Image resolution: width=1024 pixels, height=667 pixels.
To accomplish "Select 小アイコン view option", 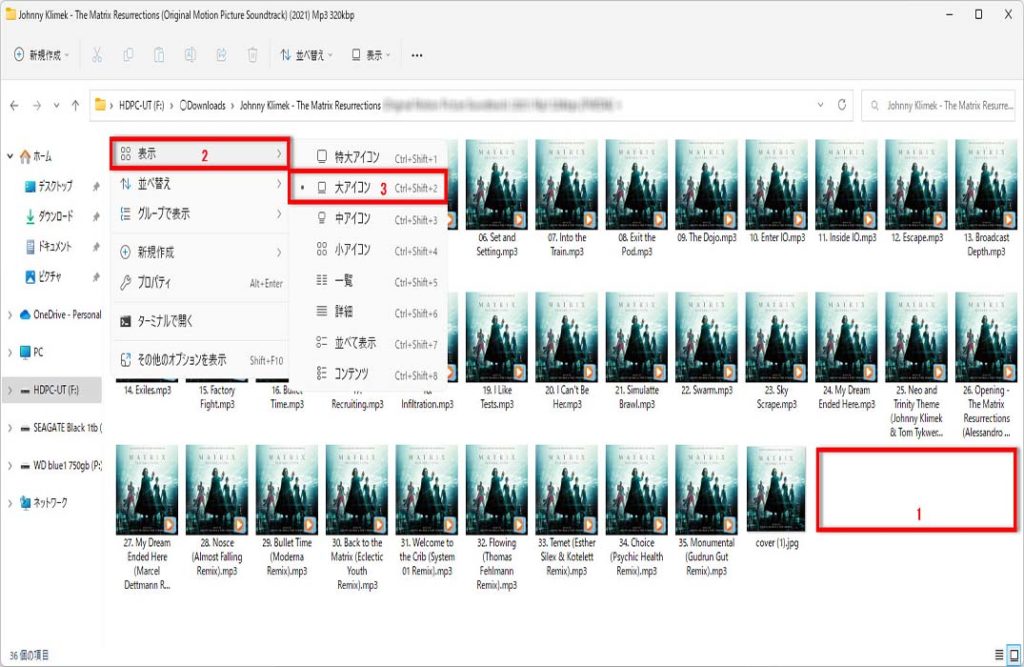I will 352,250.
